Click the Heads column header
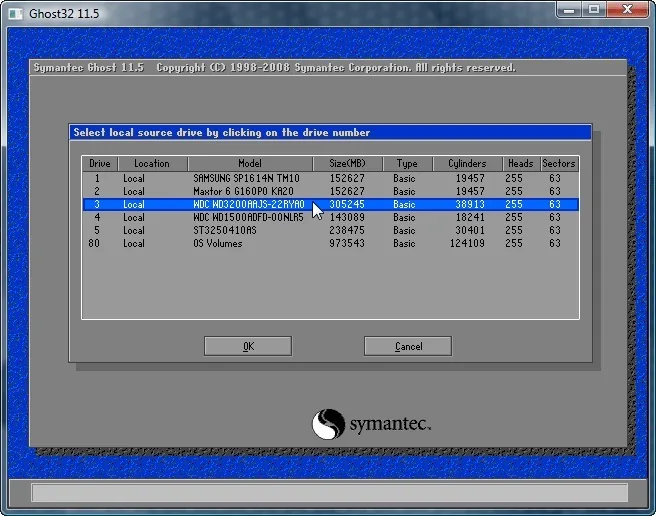Screen dimensions: 656x516 521,164
